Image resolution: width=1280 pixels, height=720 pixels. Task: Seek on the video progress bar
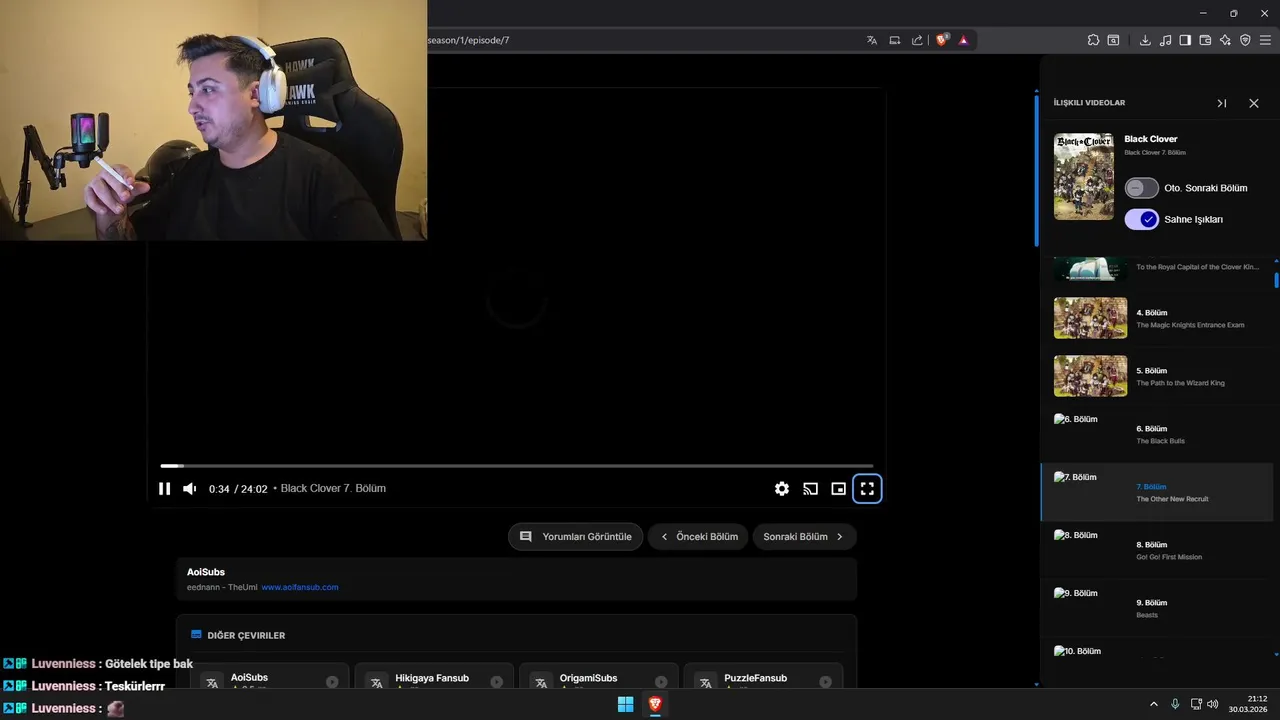click(x=517, y=466)
